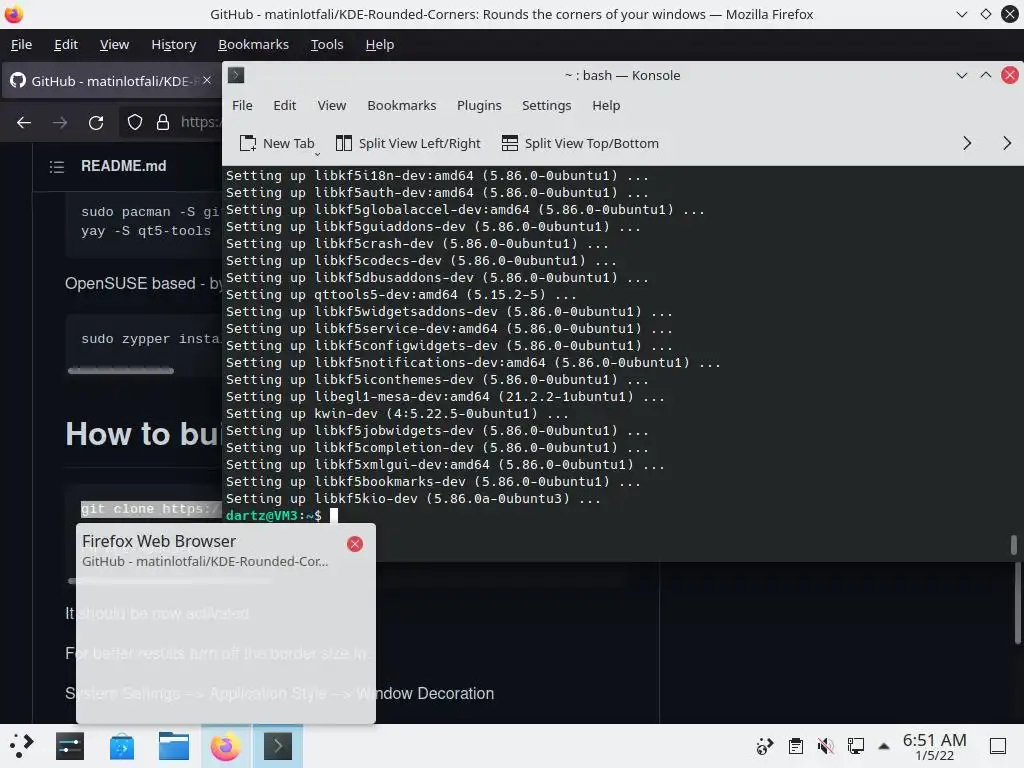Click New Tab in Konsole toolbar
Image resolution: width=1024 pixels, height=768 pixels.
coord(277,143)
